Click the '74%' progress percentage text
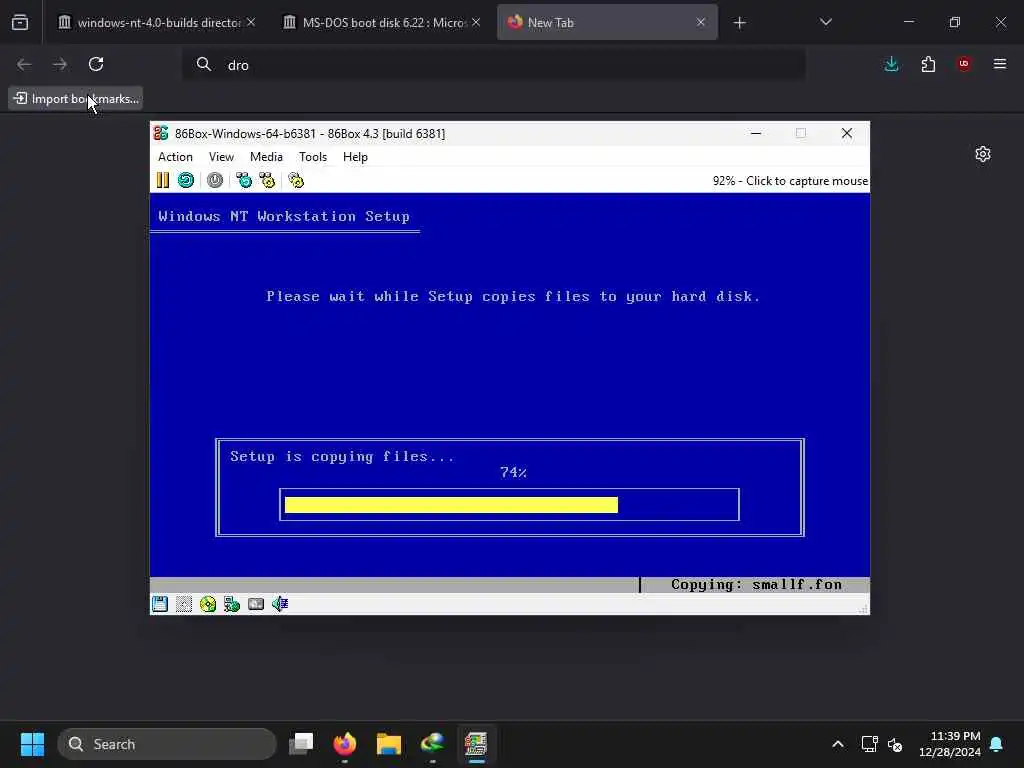1024x768 pixels. [x=513, y=472]
